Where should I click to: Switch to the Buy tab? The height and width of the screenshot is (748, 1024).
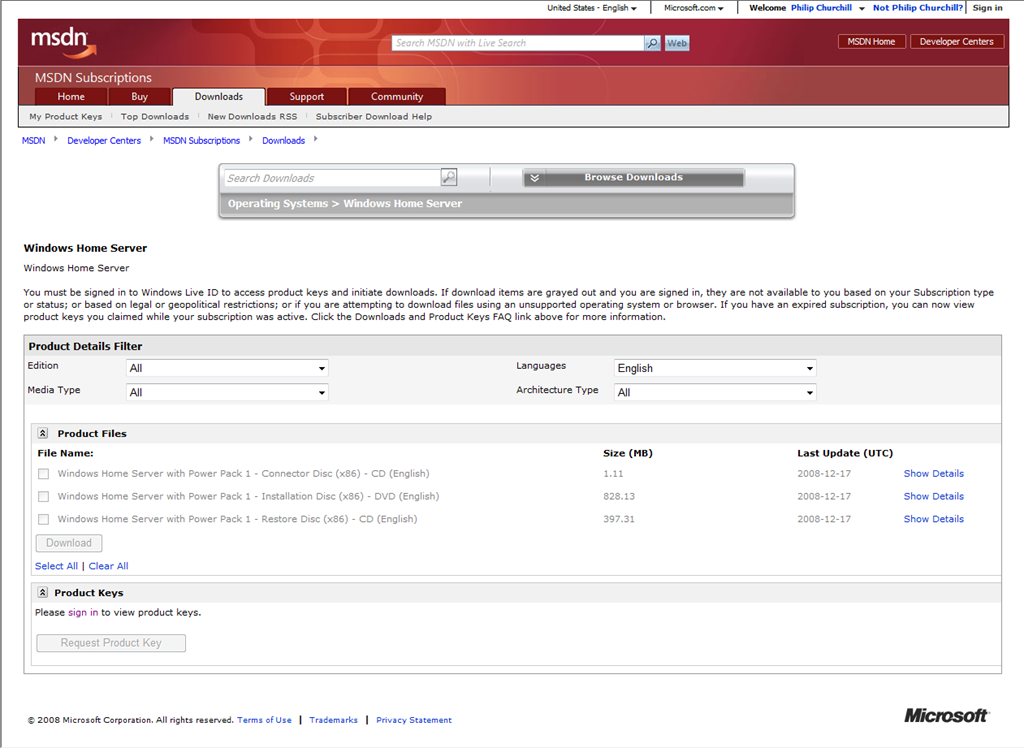[140, 97]
